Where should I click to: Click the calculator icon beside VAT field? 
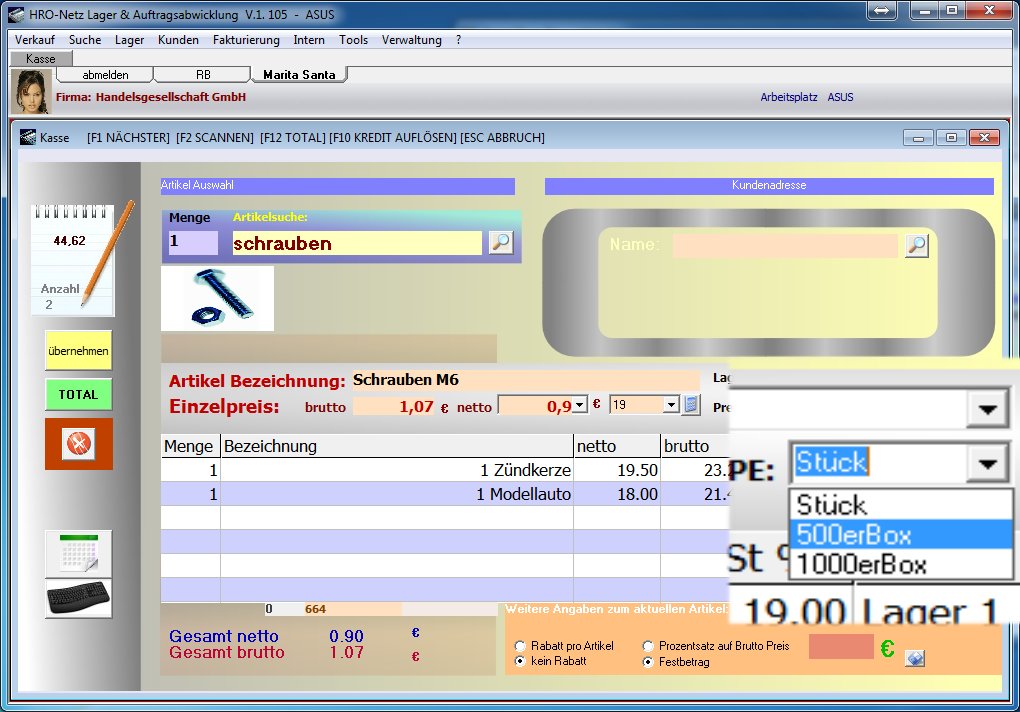click(691, 404)
